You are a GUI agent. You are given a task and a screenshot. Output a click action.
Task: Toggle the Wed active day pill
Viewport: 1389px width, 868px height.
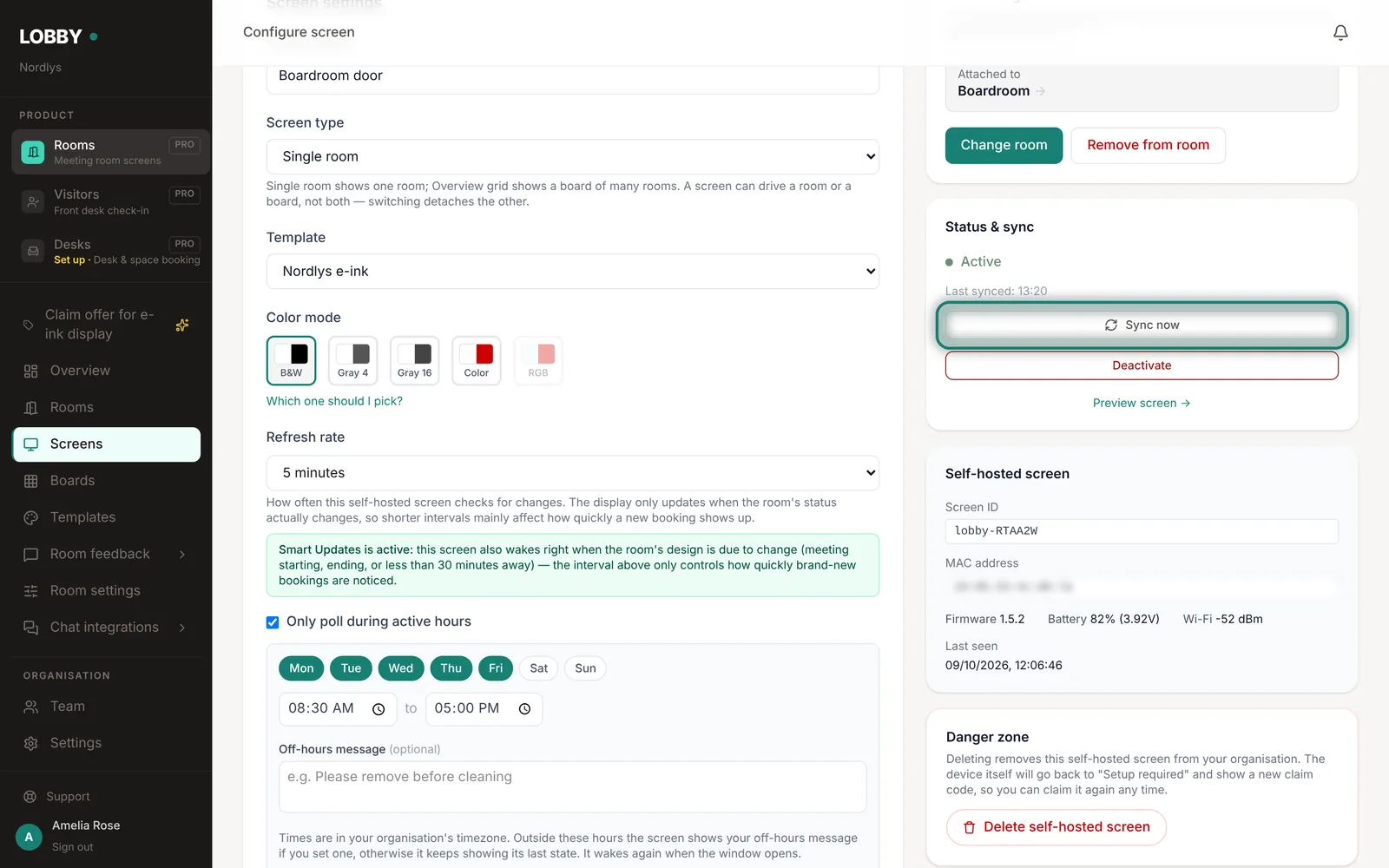point(401,668)
